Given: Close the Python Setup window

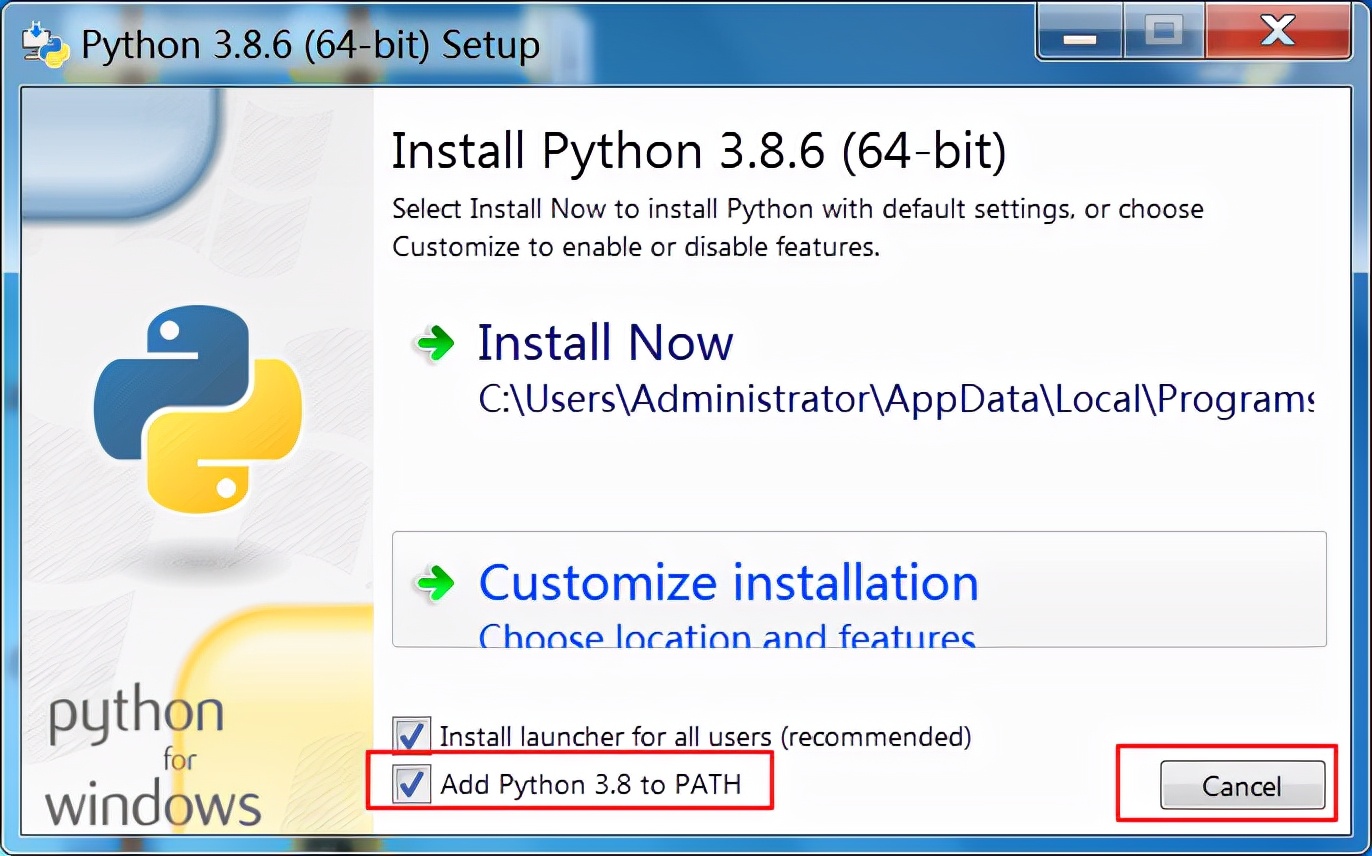Looking at the screenshot, I should coord(1277,32).
